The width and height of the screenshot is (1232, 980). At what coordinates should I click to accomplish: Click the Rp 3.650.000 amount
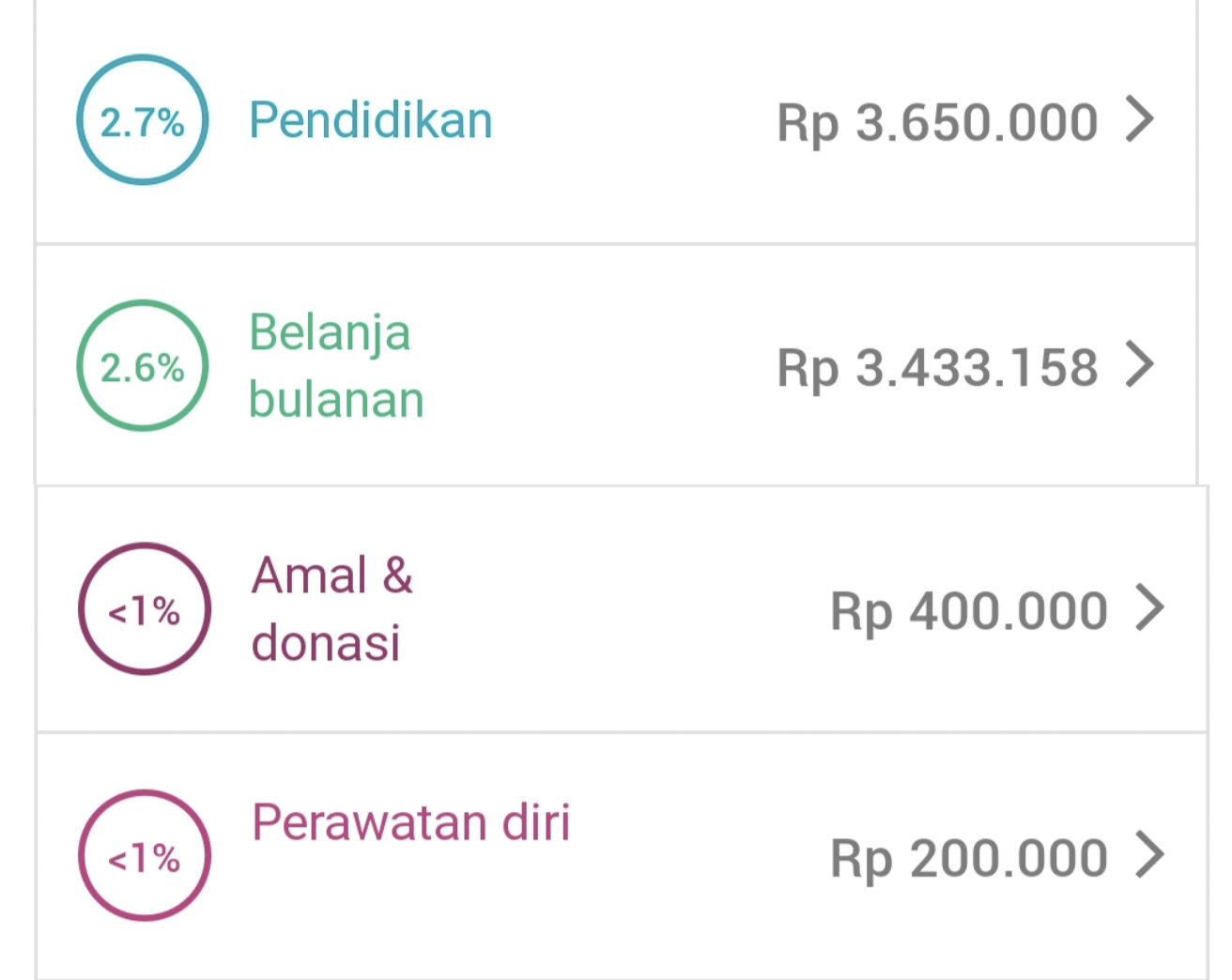[x=937, y=122]
